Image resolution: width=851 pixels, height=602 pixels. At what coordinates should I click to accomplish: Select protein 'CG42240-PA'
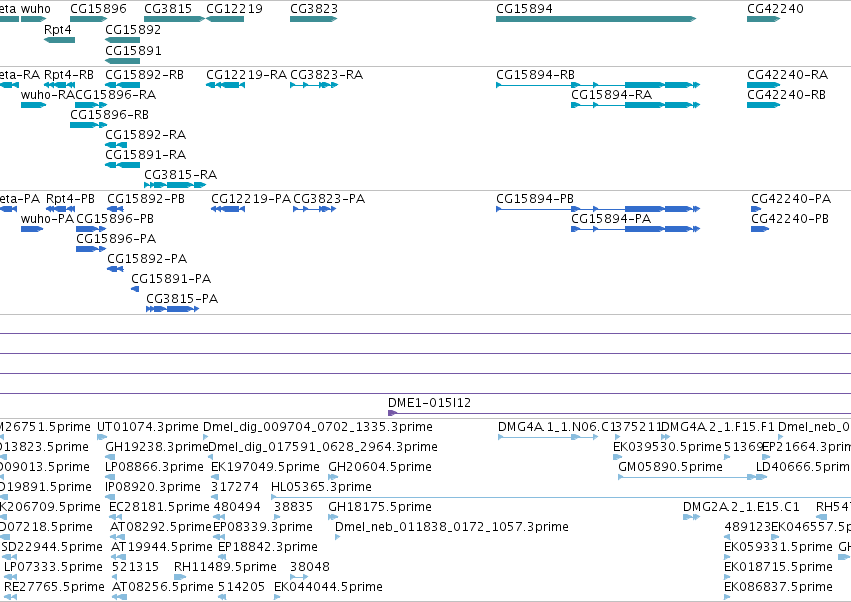coord(791,199)
